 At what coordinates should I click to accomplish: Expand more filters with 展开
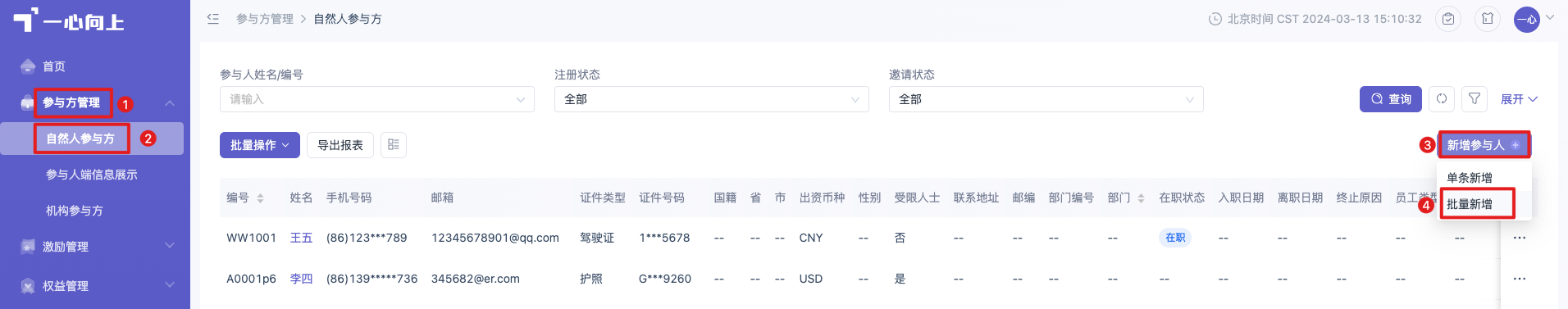click(1519, 99)
